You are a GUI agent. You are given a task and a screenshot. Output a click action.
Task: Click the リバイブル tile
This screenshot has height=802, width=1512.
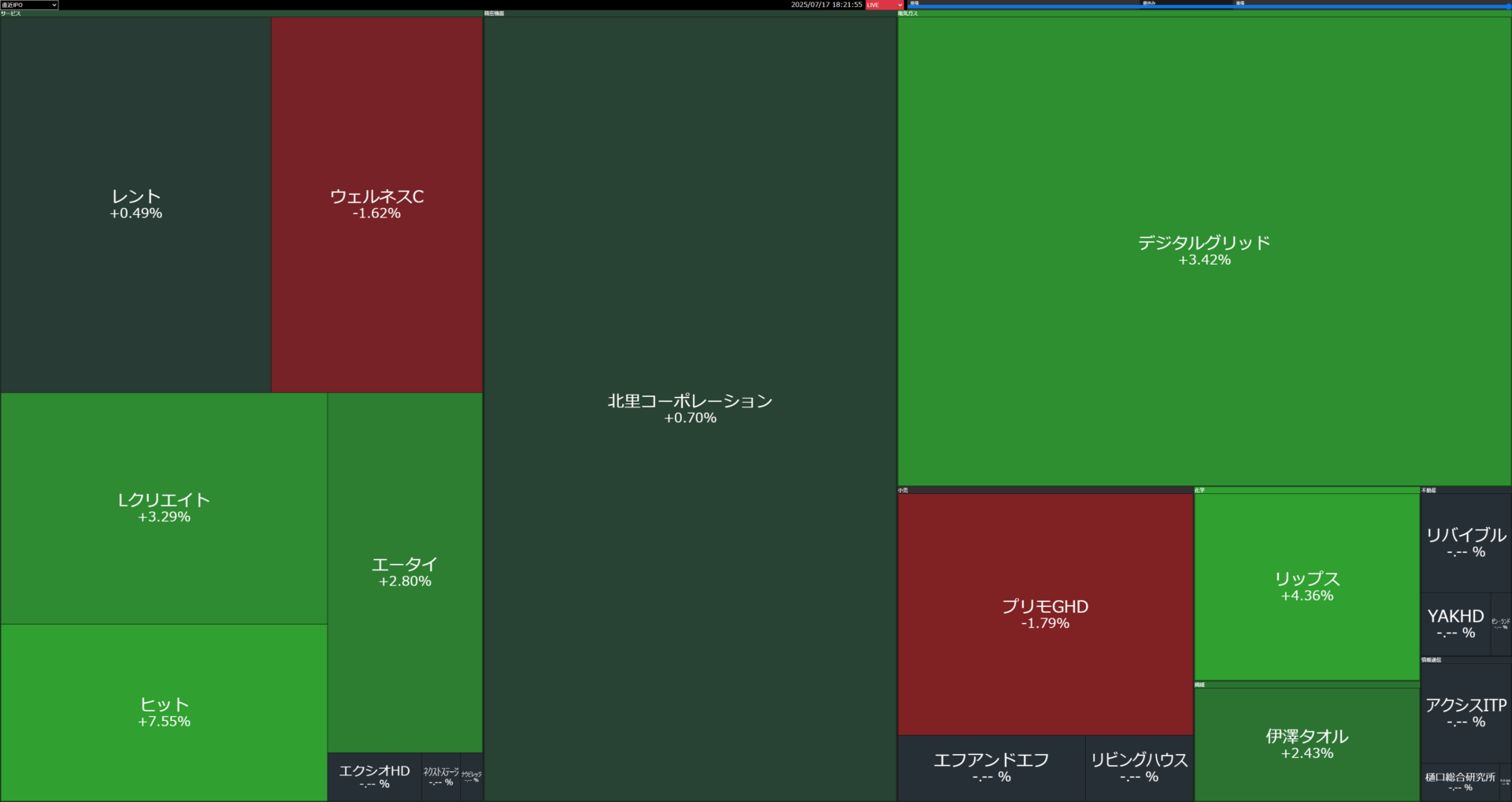point(1466,543)
